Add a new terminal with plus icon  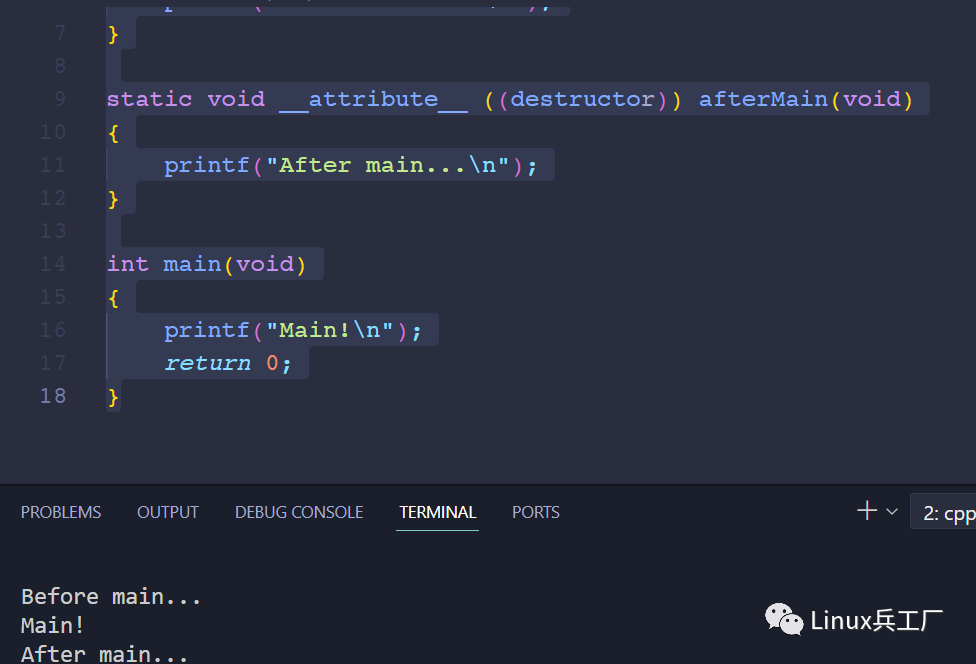pos(866,511)
